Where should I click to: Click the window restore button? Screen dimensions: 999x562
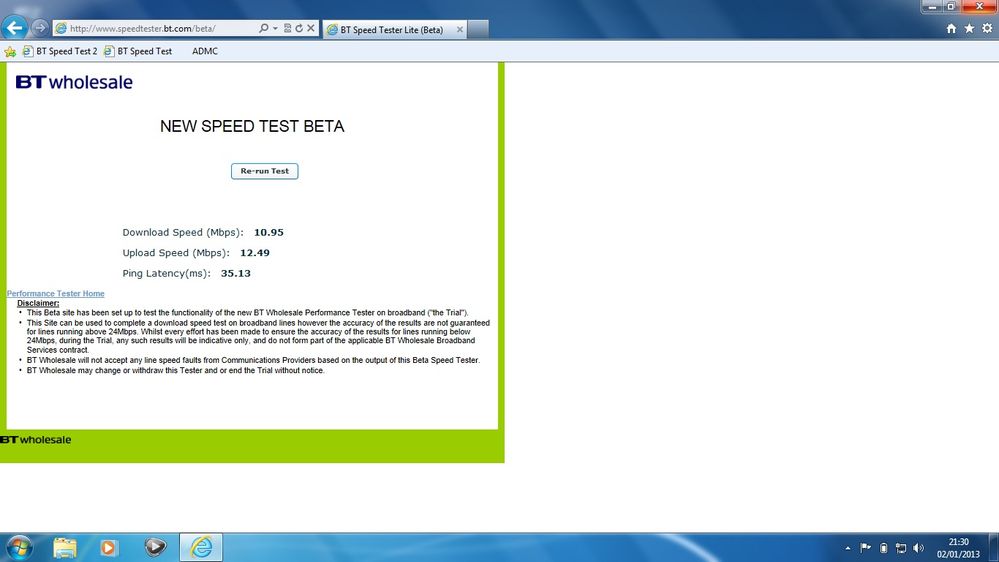[x=951, y=6]
